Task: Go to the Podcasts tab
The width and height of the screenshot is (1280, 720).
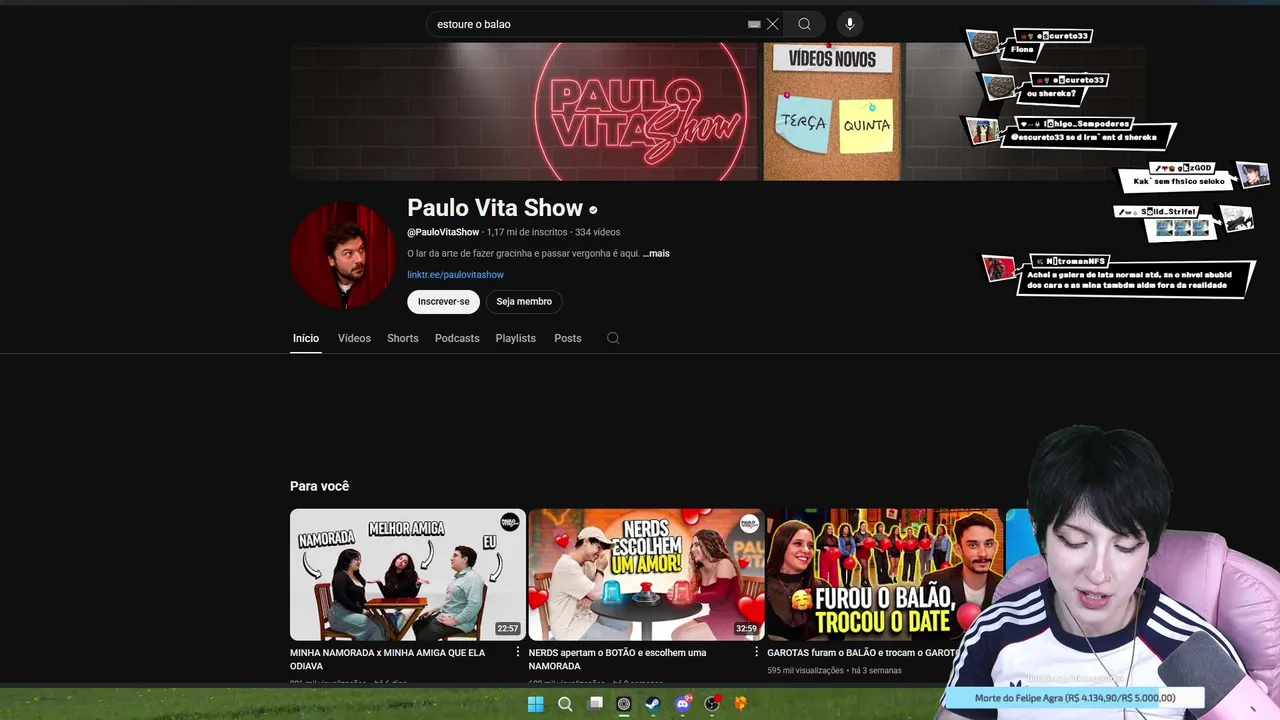Action: [457, 339]
